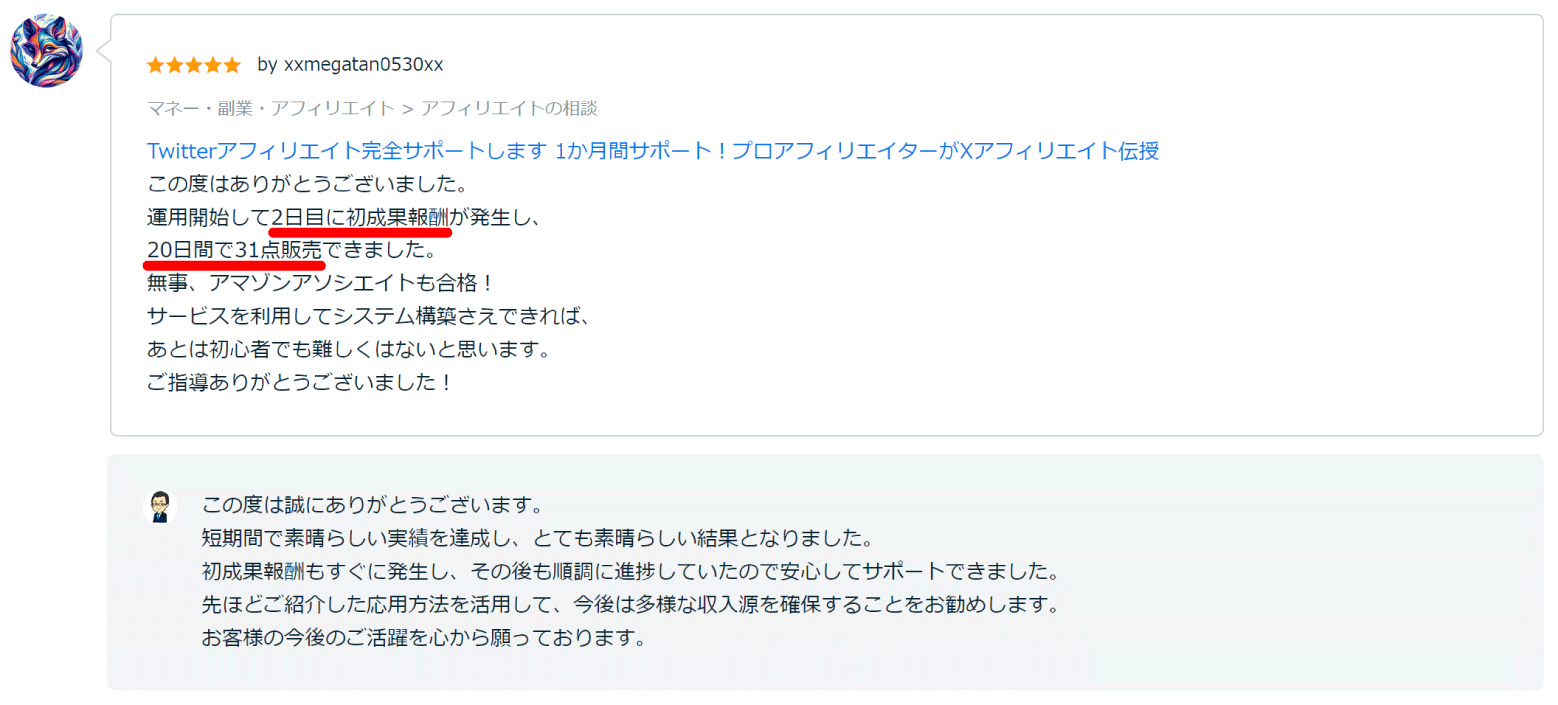
Task: Click the seller reply's first line この度は誠にありがとうございます。
Action: tap(371, 504)
